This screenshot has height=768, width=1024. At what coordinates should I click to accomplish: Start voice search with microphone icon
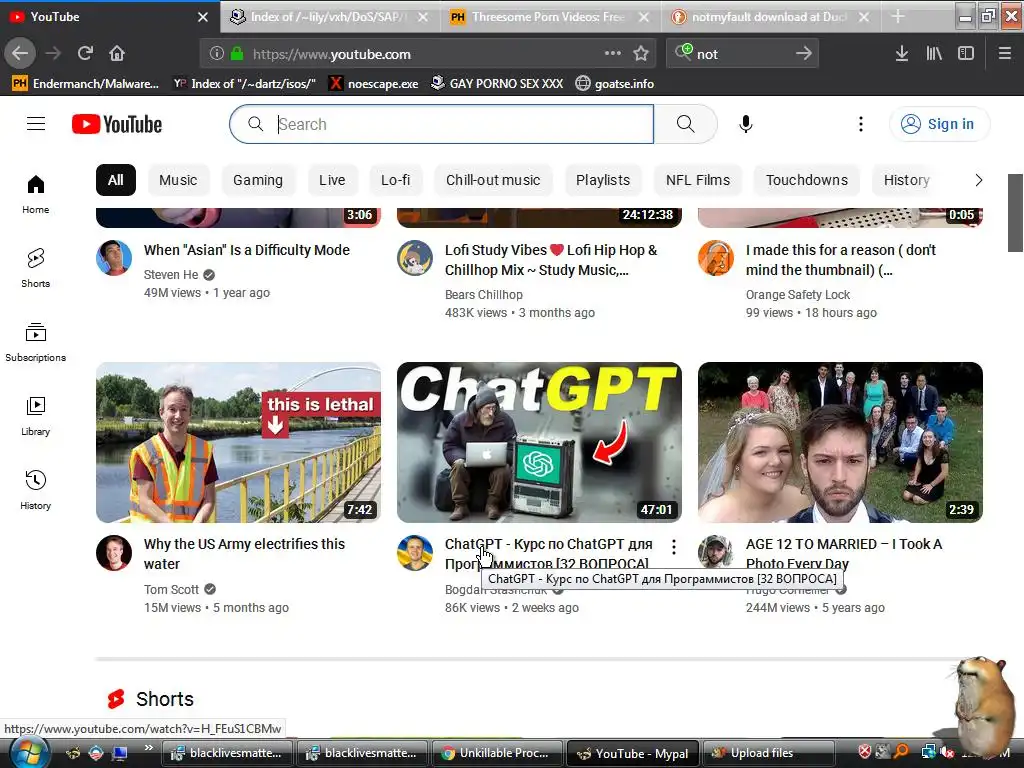tap(745, 124)
